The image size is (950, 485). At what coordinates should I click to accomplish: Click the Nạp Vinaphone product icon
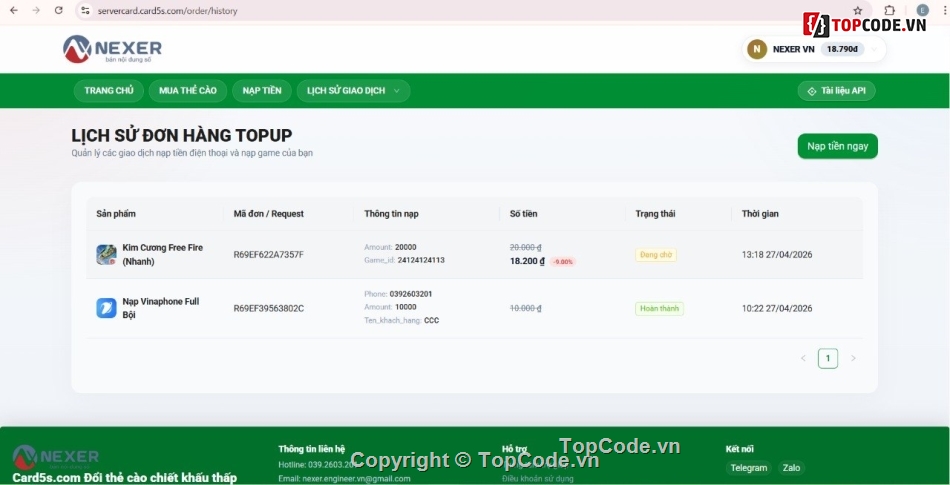[106, 308]
